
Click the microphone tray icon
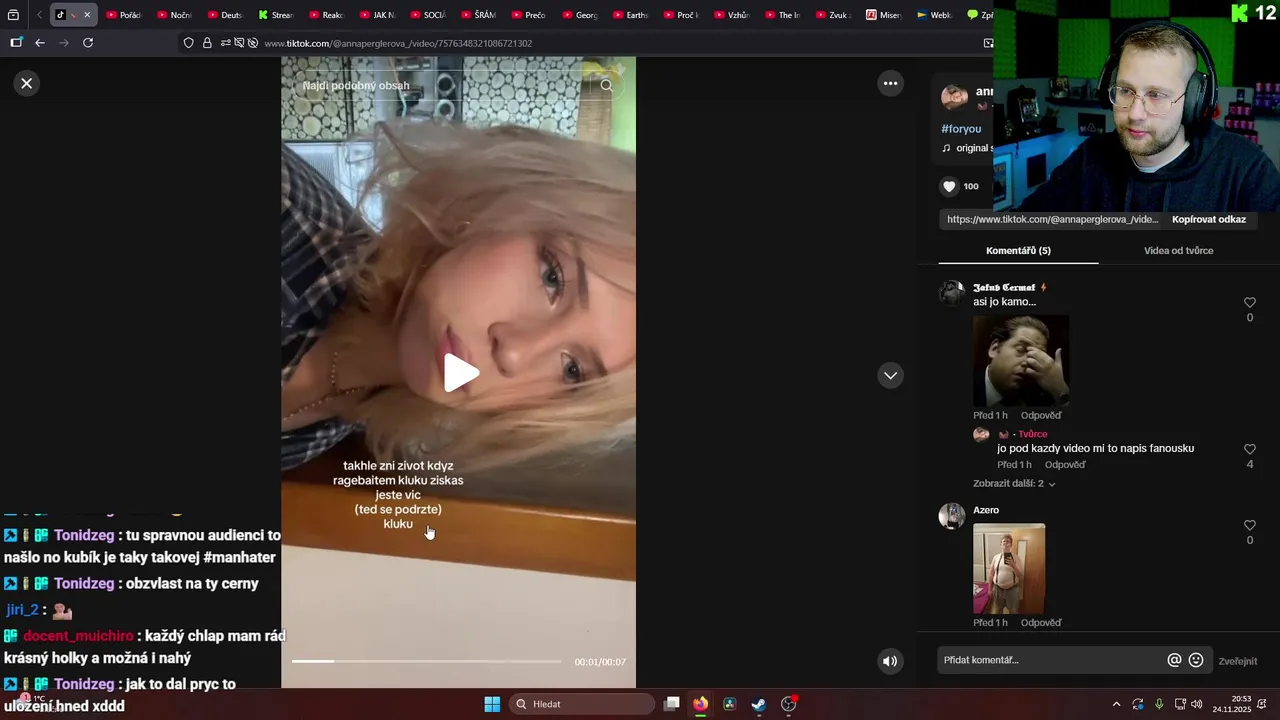1159,704
